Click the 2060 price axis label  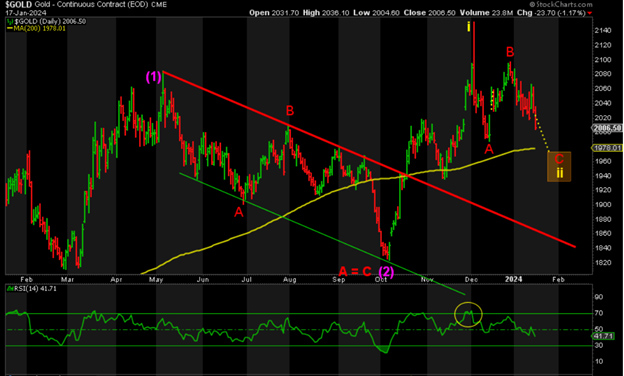coord(602,89)
